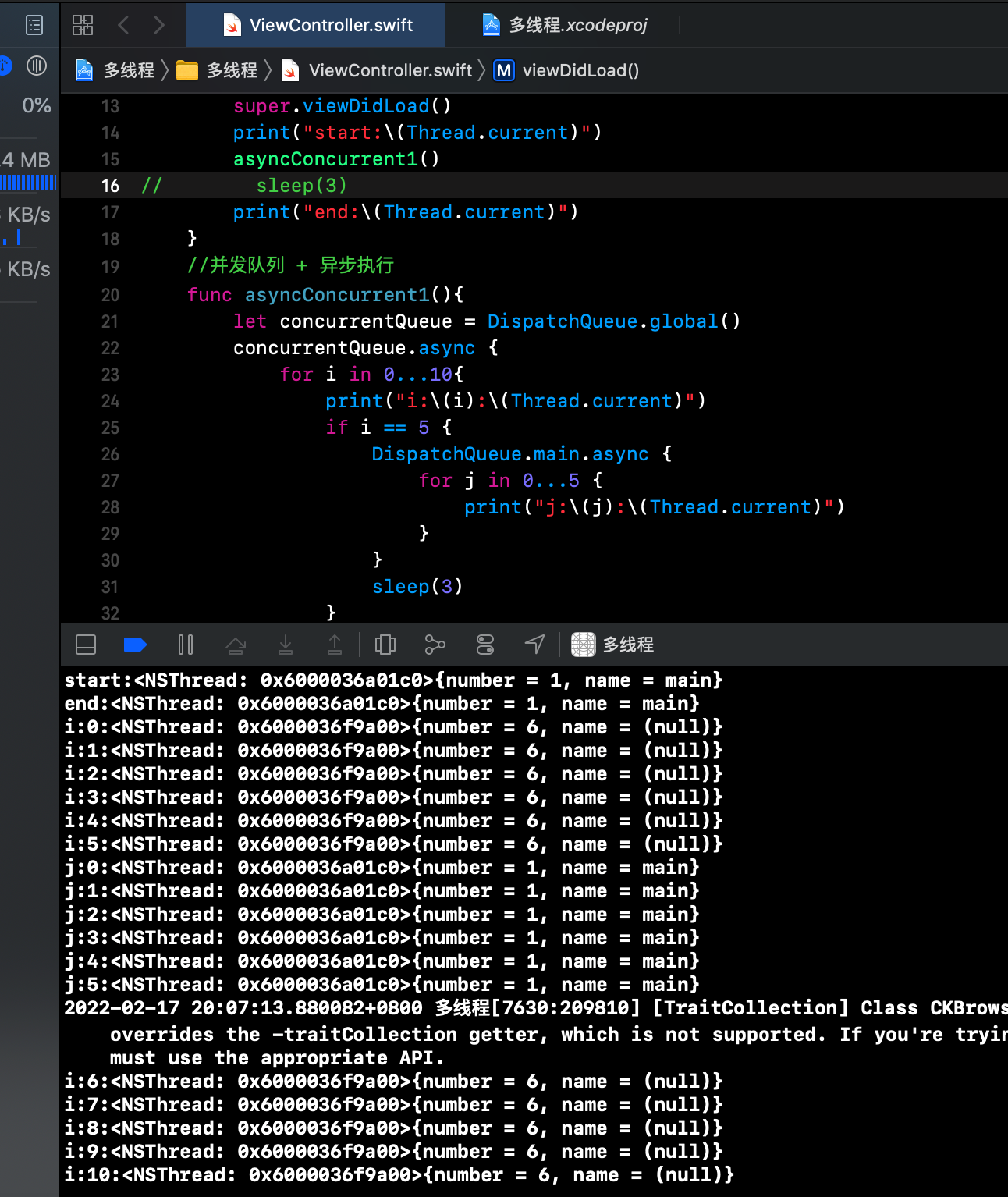Click DispatchQueue.main.async in code

click(510, 454)
